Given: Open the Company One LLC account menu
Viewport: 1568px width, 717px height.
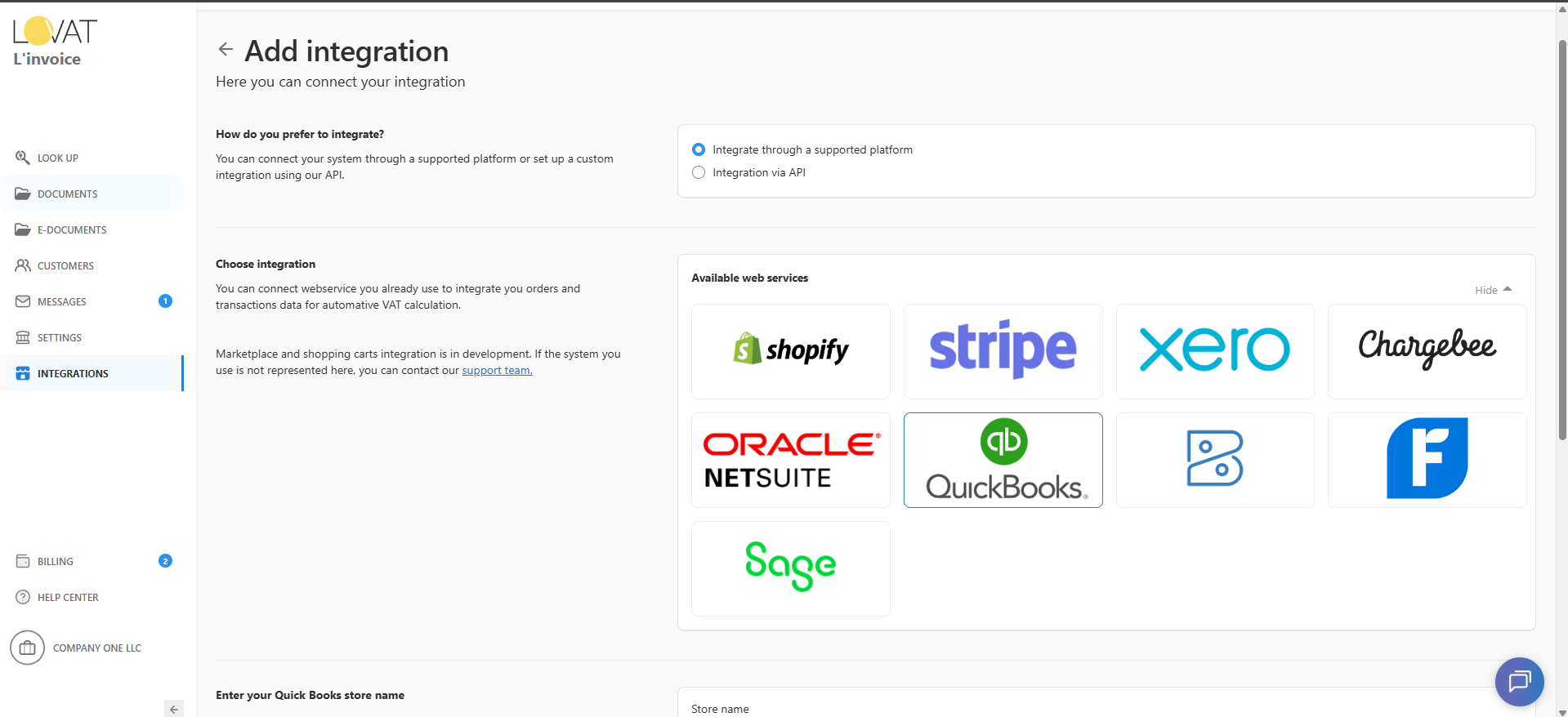Looking at the screenshot, I should pyautogui.click(x=76, y=648).
